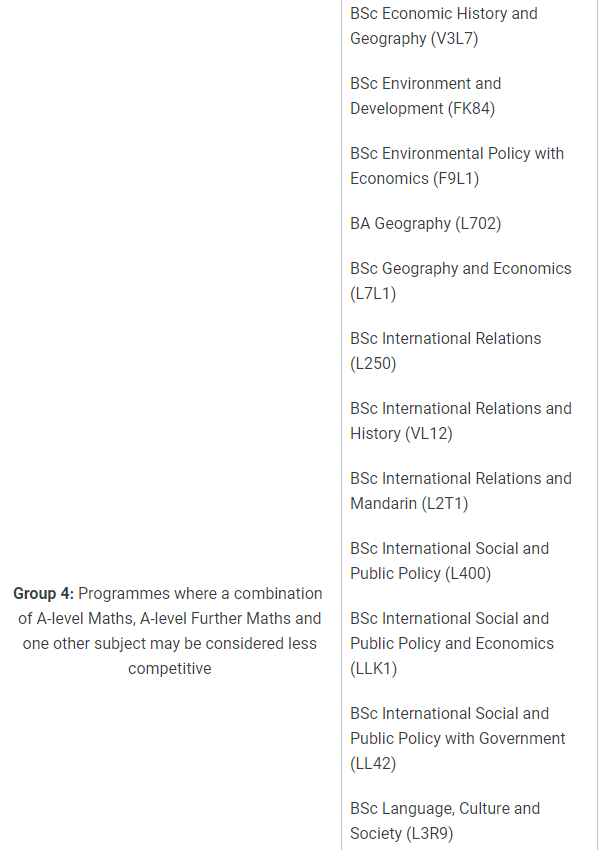The image size is (599, 850).
Task: Click the Group 4 programmes description text
Action: tap(169, 631)
